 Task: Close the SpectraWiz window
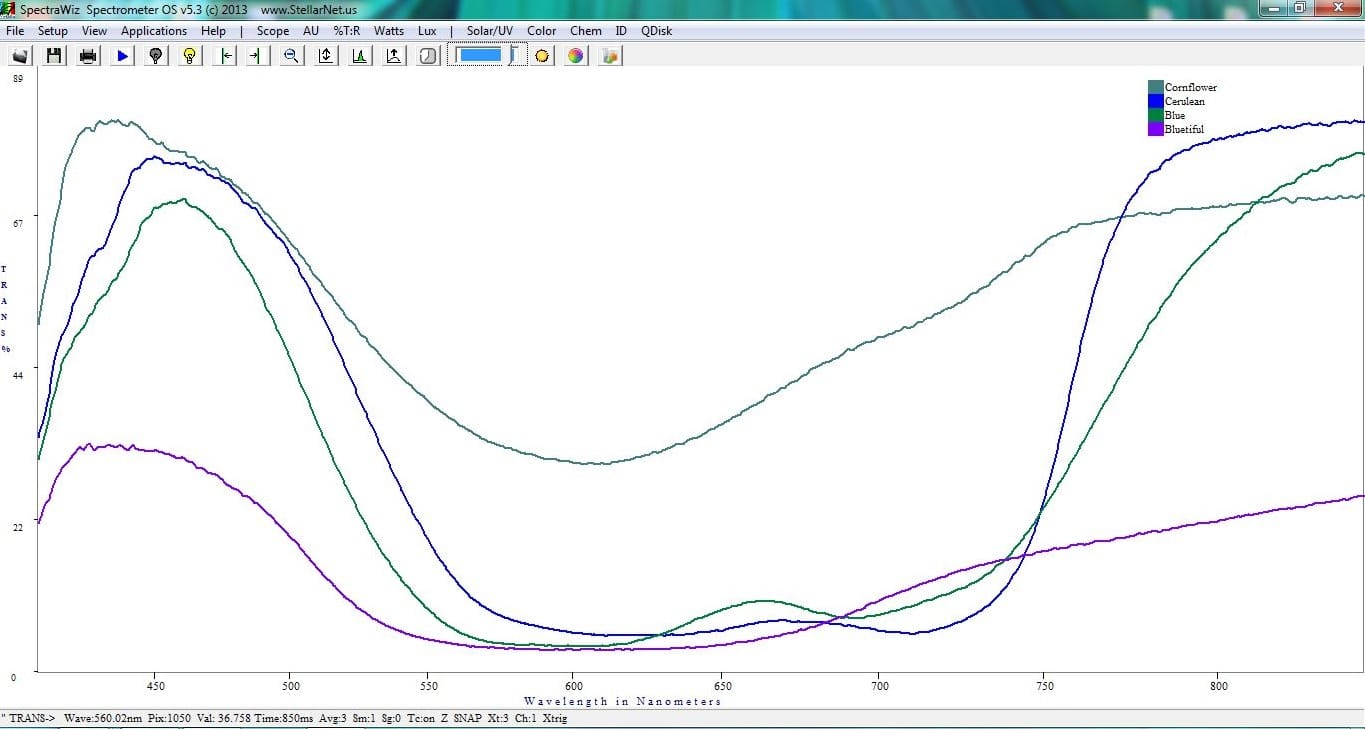[x=1336, y=8]
